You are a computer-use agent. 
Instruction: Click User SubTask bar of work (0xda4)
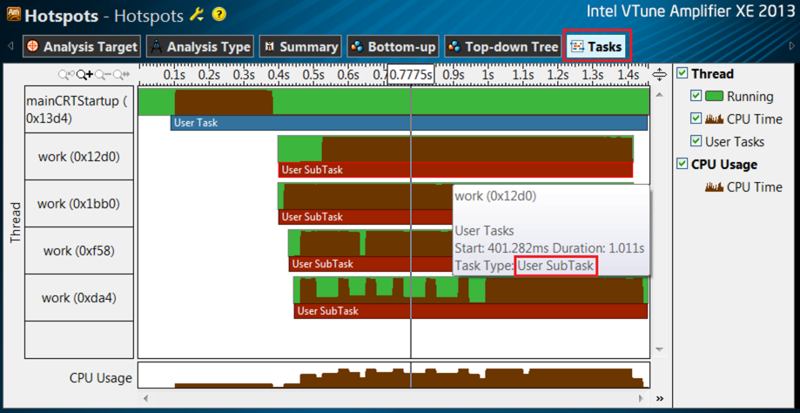coord(471,311)
